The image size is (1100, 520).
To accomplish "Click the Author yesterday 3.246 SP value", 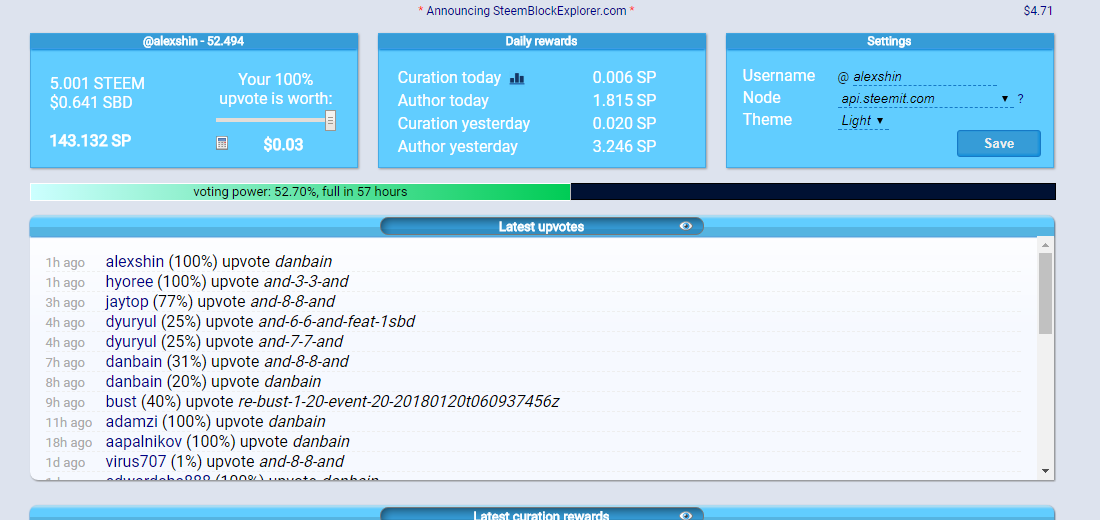I will click(624, 147).
